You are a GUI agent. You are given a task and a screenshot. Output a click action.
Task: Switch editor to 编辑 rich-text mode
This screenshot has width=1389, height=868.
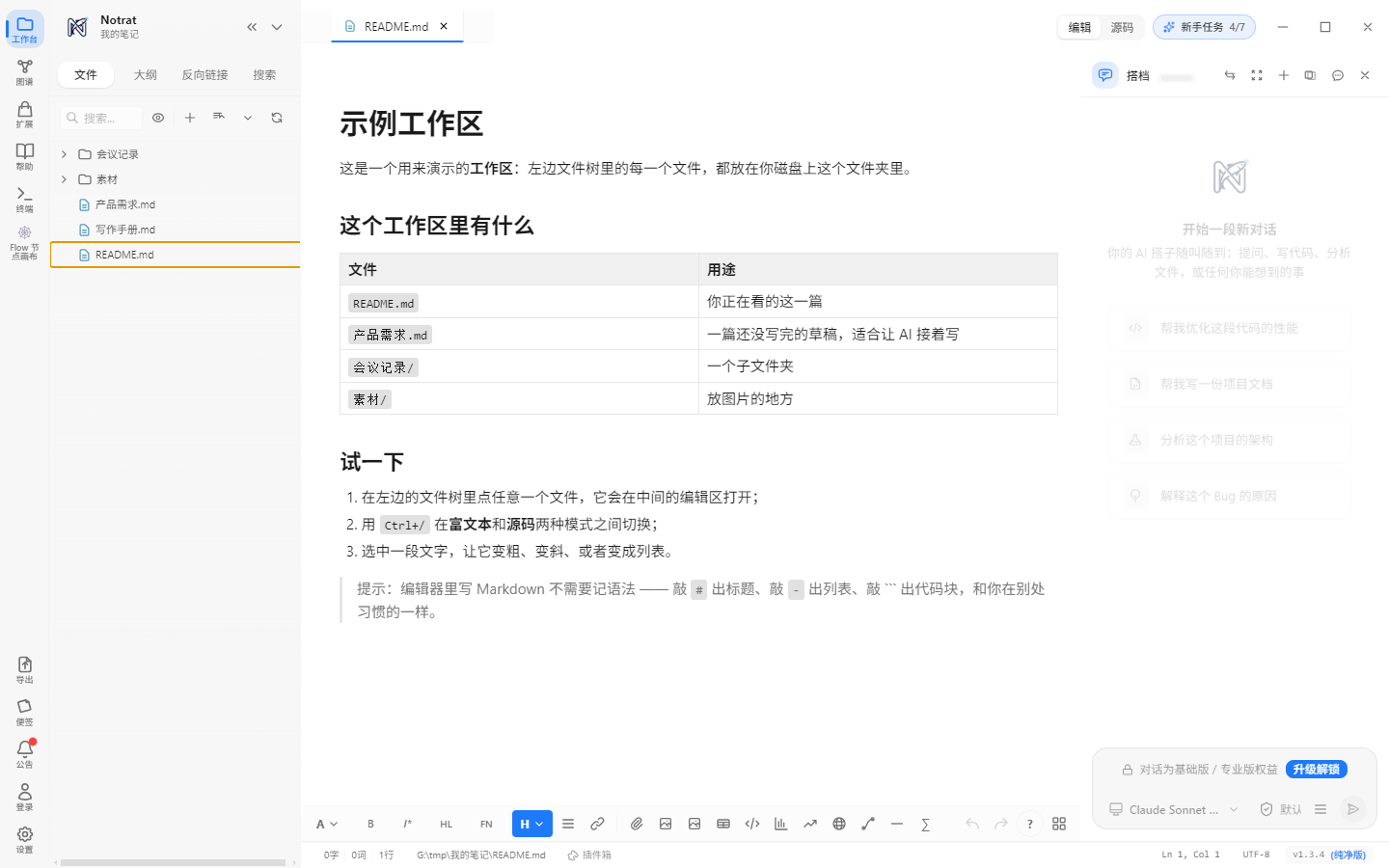click(1080, 27)
